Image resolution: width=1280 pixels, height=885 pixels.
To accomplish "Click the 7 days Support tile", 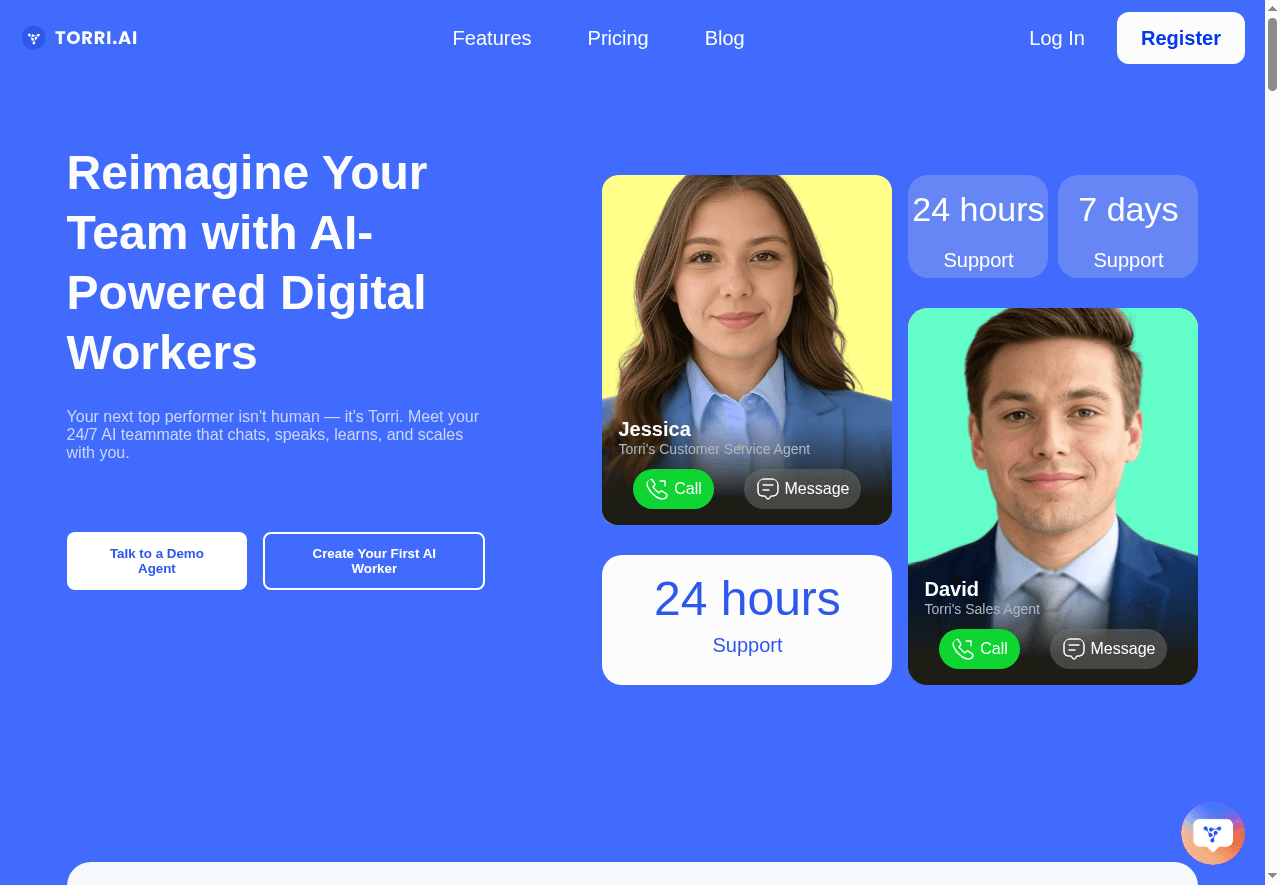I will click(x=1128, y=227).
